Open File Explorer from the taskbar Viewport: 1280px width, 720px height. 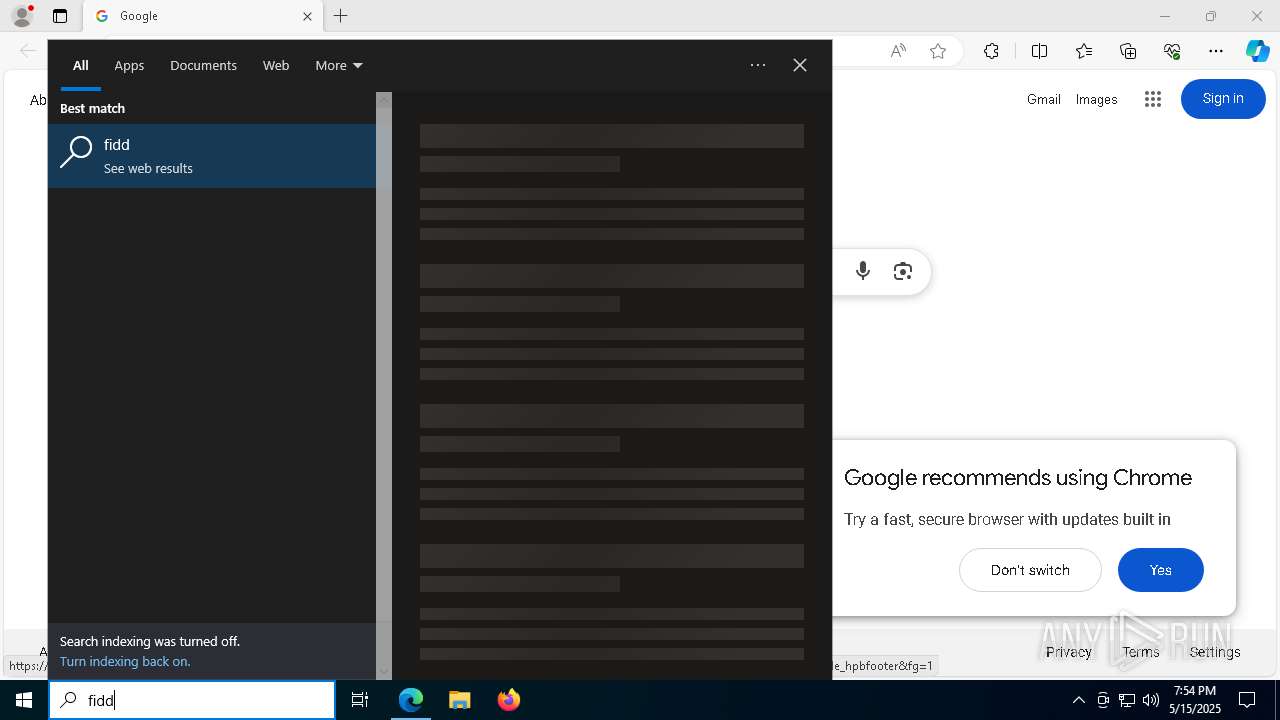click(x=459, y=700)
